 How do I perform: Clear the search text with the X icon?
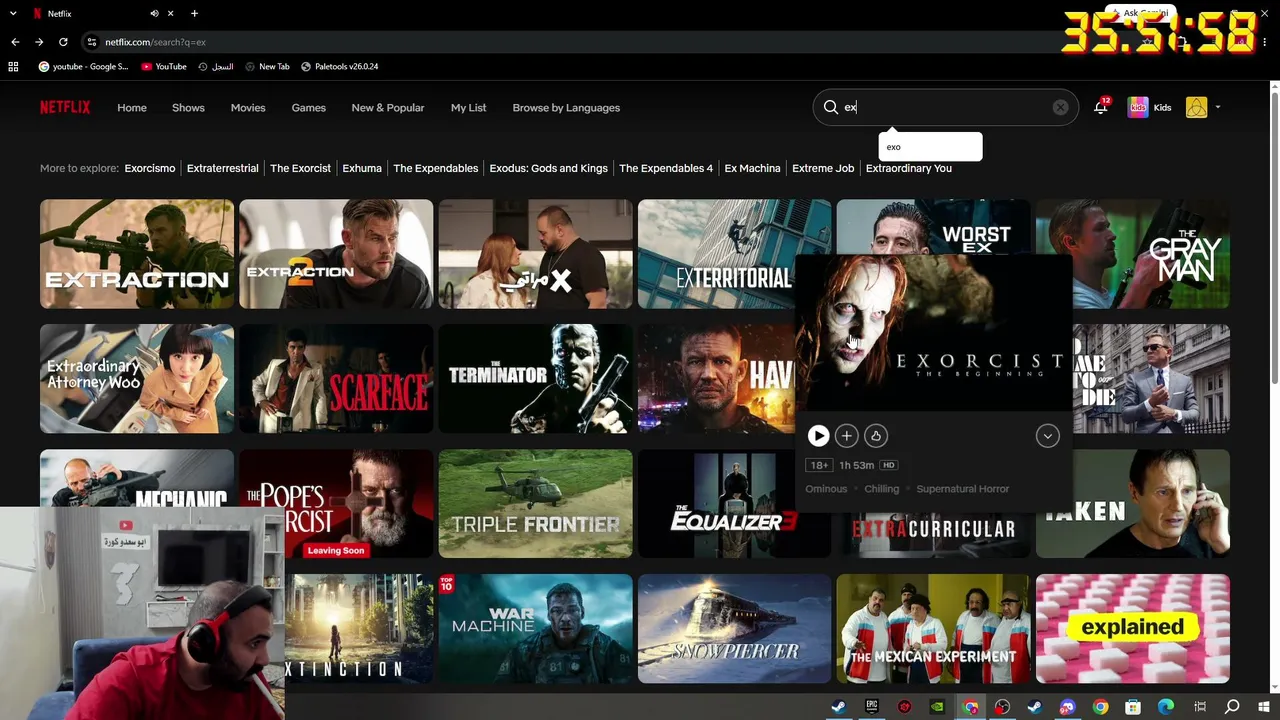pos(1060,107)
